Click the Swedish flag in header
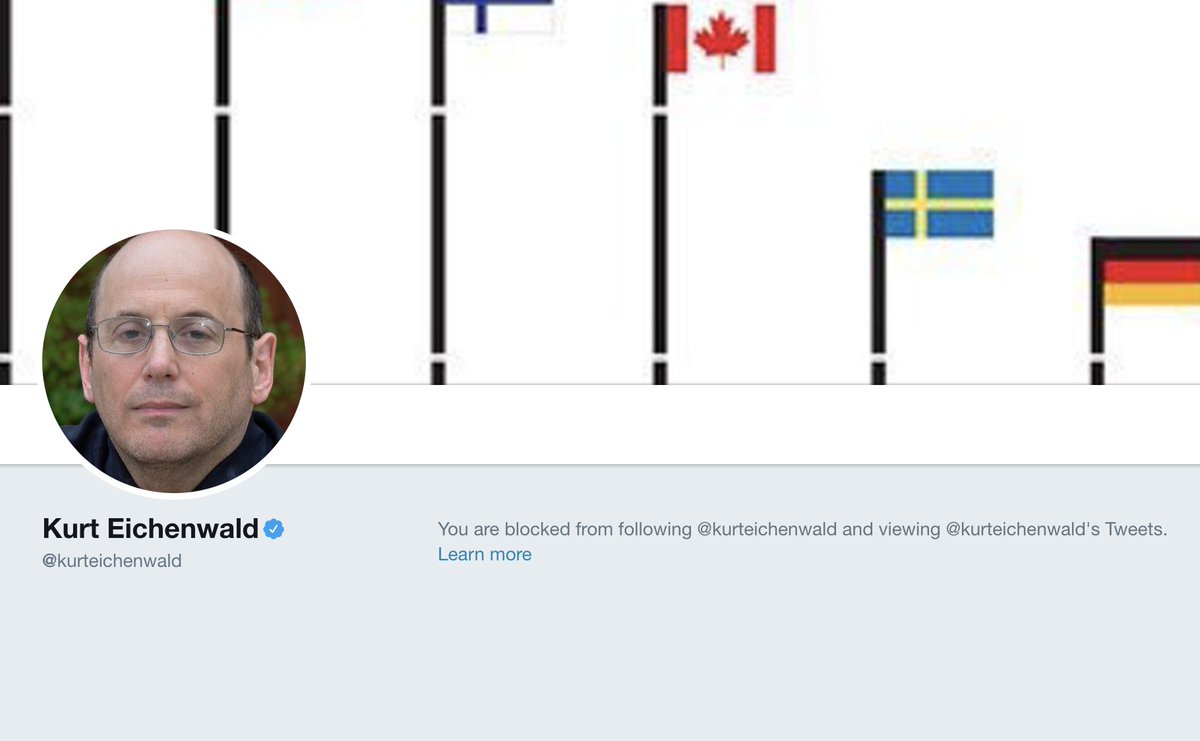 click(939, 204)
